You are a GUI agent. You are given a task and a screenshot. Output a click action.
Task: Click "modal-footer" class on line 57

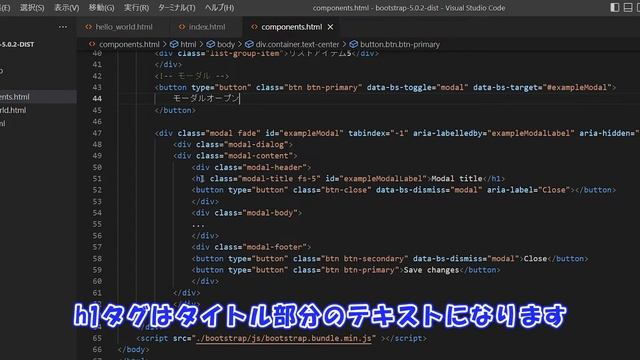point(275,247)
